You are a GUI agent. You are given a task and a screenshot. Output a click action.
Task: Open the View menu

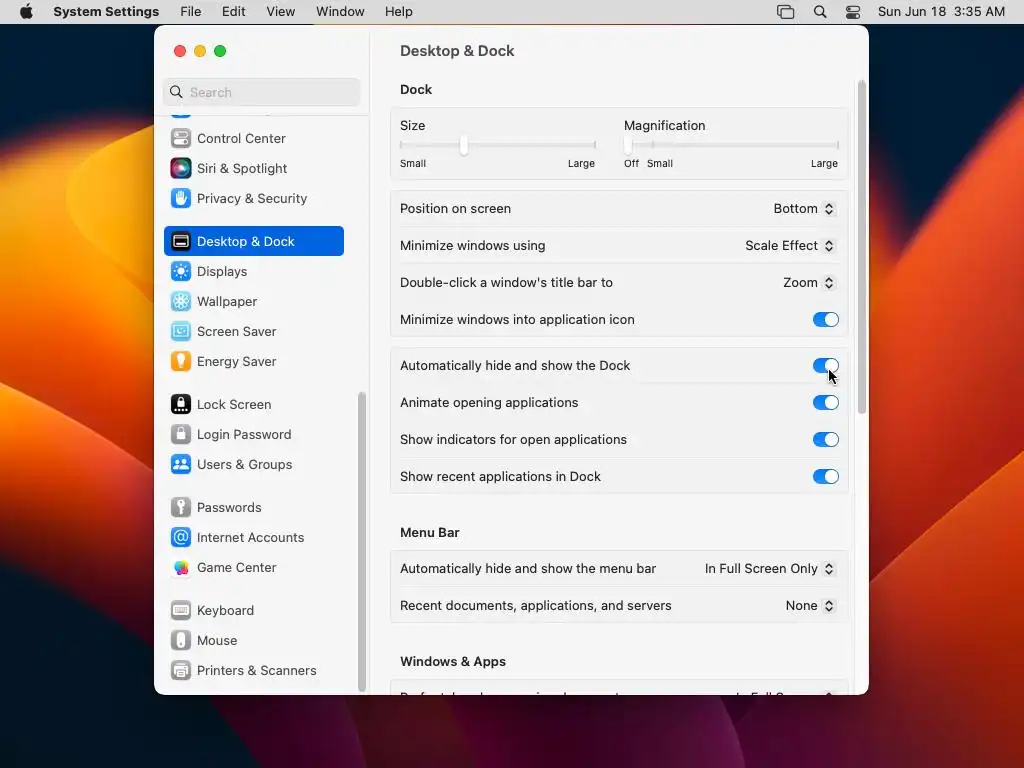(x=280, y=12)
